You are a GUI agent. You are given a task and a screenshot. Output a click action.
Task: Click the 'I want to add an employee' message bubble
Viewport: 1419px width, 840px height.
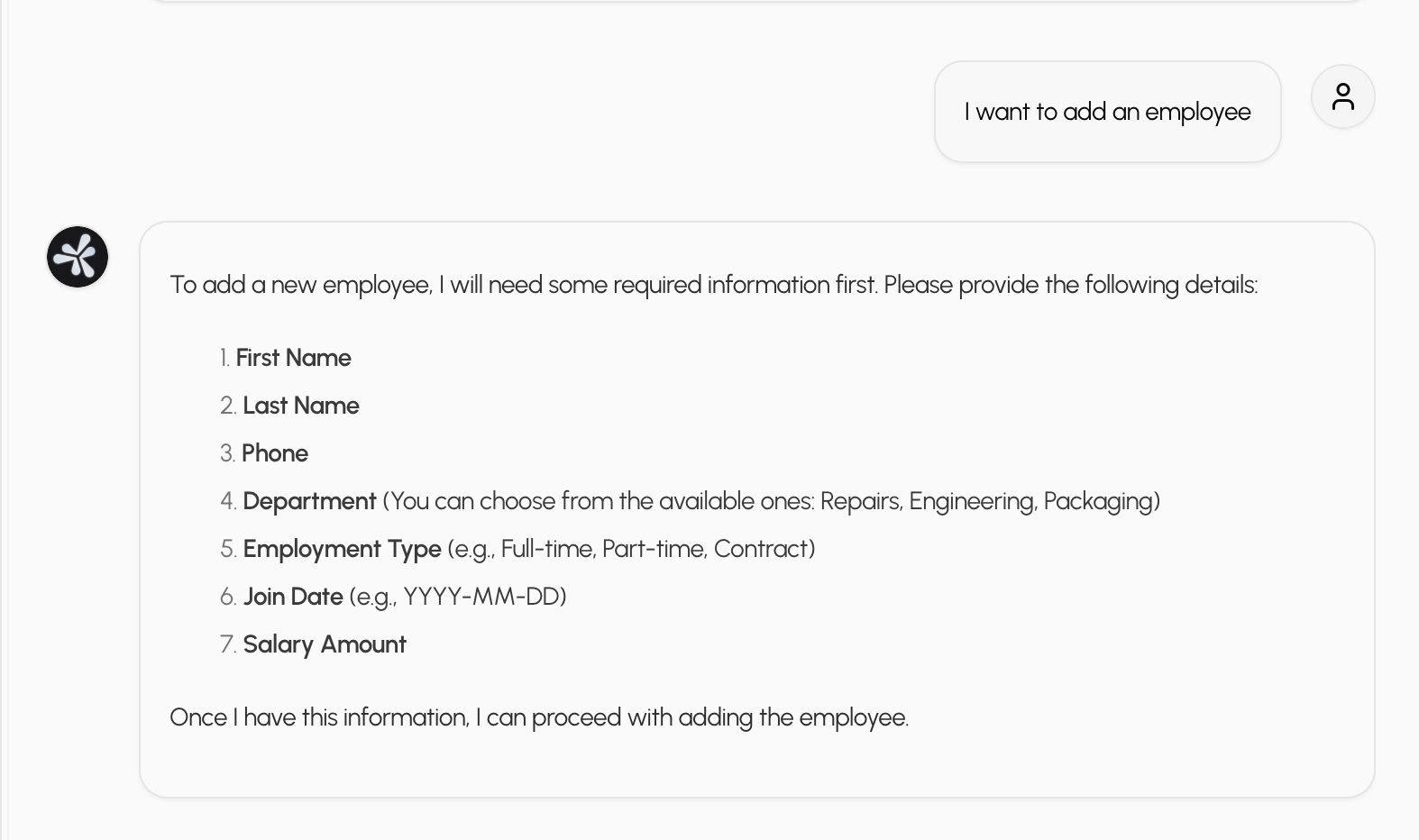click(1107, 111)
